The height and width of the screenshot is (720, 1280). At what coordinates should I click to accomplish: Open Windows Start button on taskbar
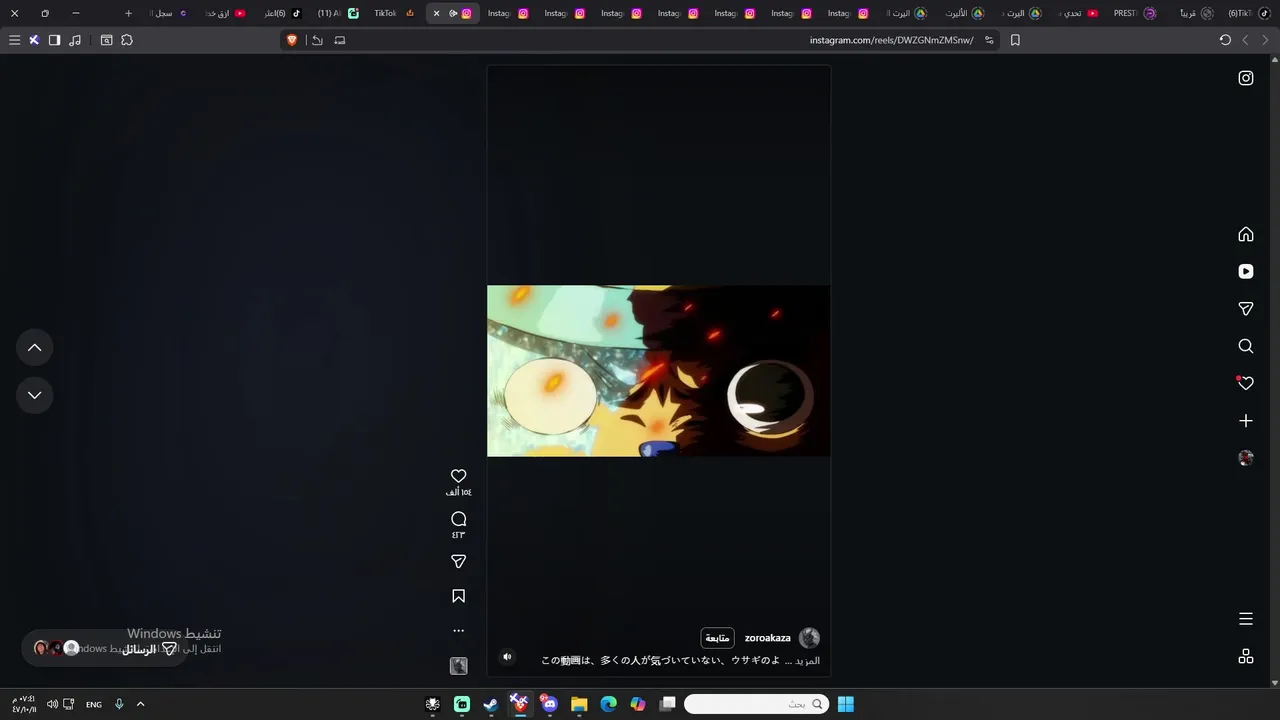coord(845,704)
